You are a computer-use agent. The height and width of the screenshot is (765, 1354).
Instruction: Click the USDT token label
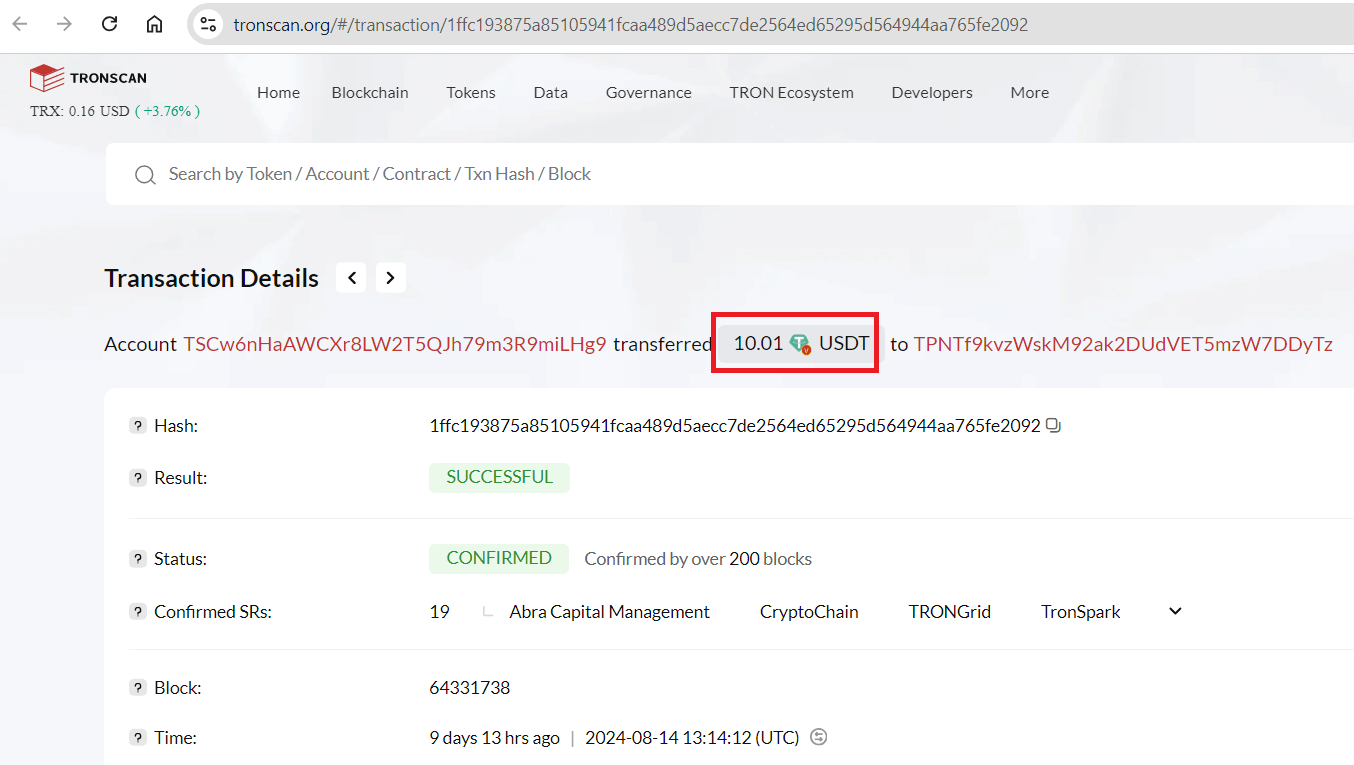[844, 344]
